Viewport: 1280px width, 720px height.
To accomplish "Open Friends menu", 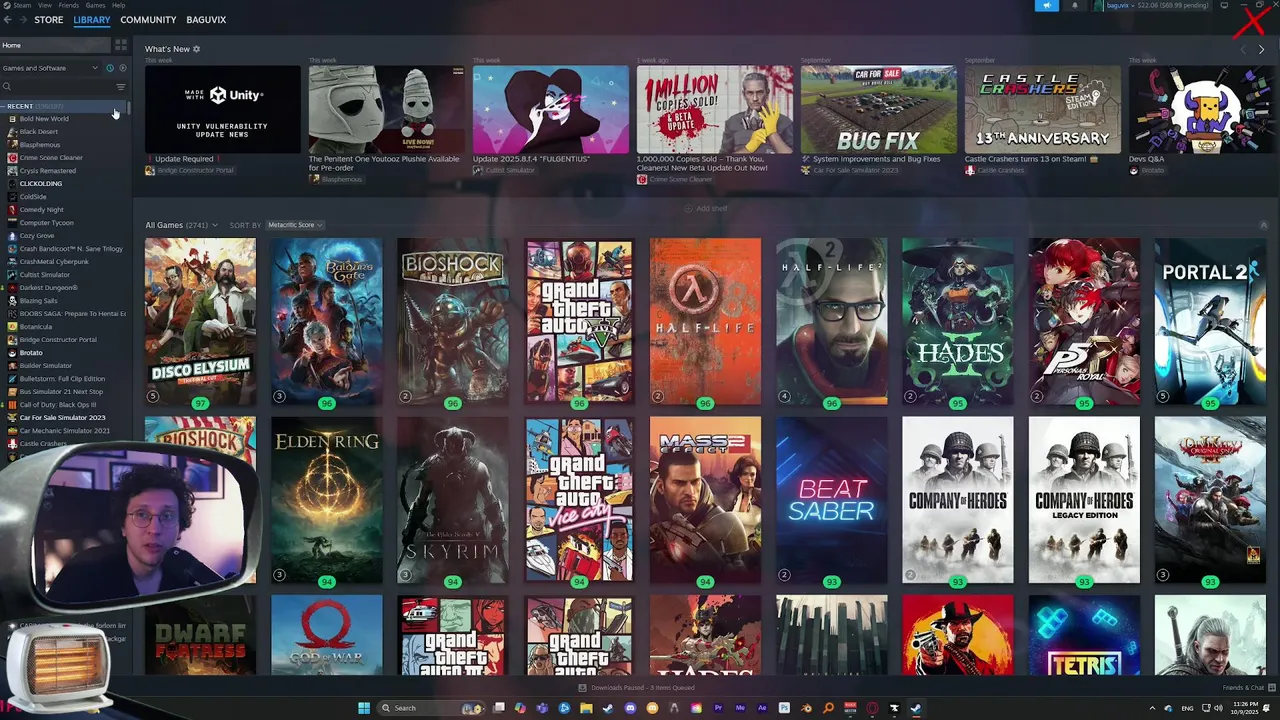I will pyautogui.click(x=69, y=5).
